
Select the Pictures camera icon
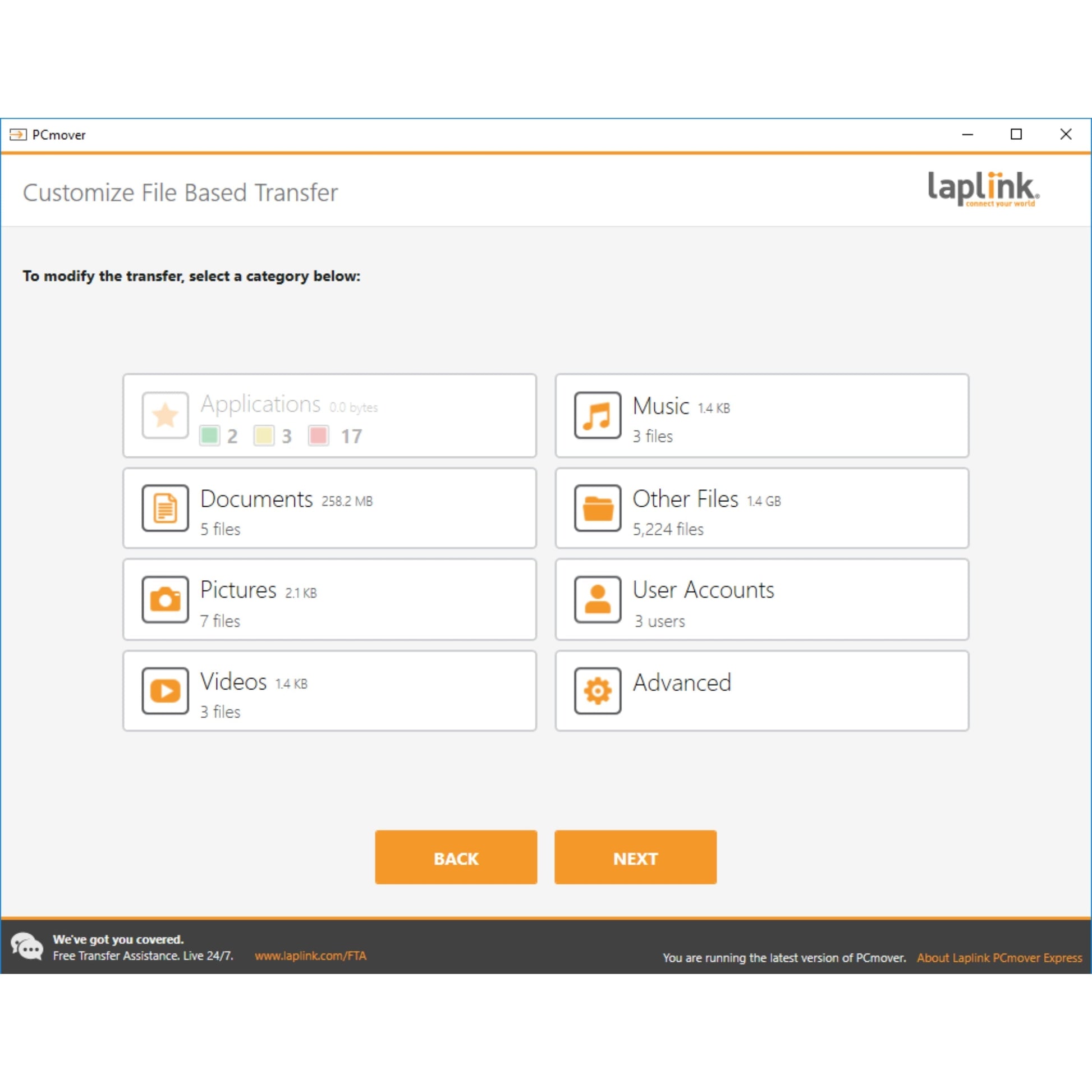point(165,599)
